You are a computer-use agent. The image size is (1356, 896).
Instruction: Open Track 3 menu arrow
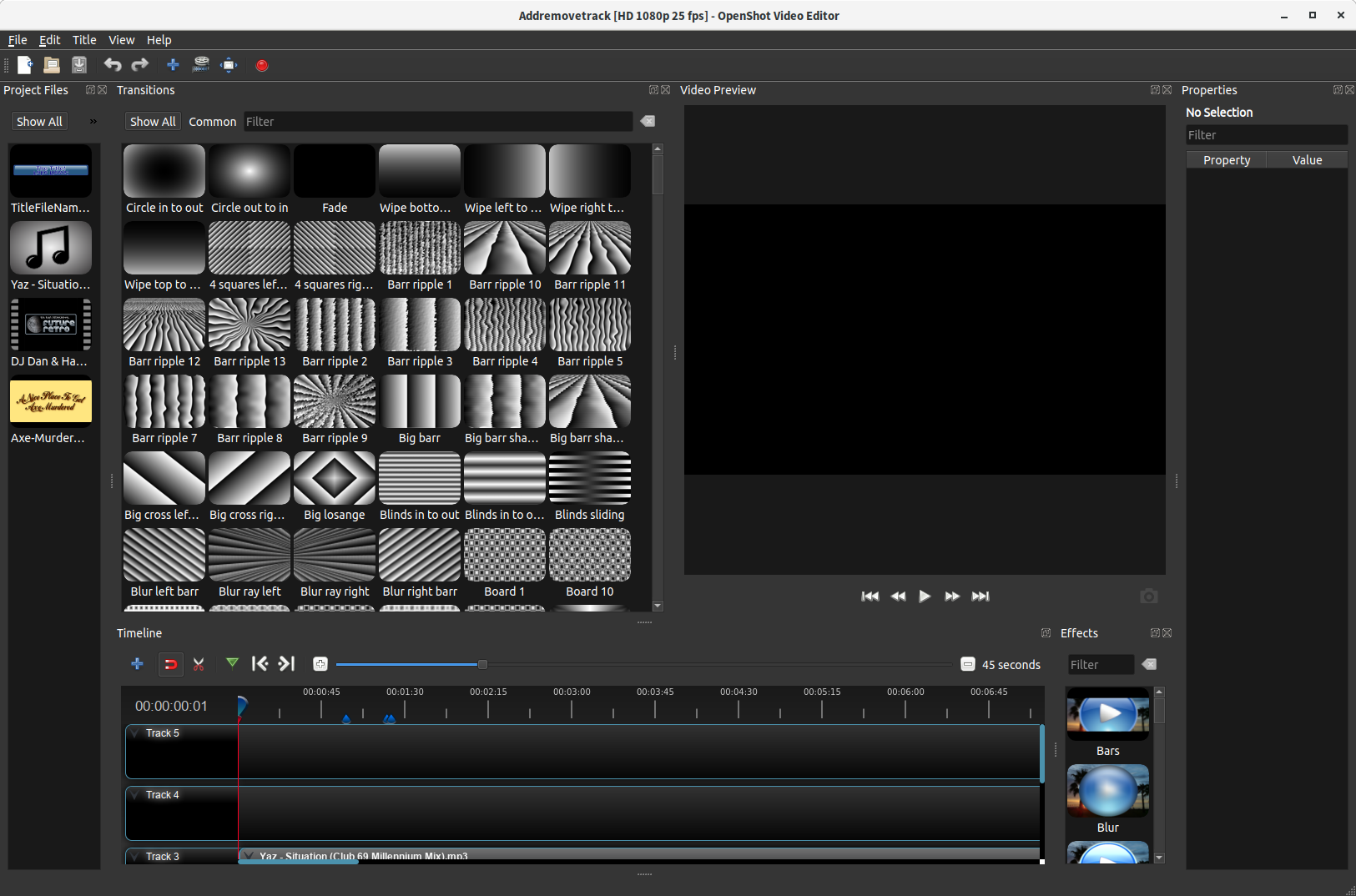coord(136,857)
